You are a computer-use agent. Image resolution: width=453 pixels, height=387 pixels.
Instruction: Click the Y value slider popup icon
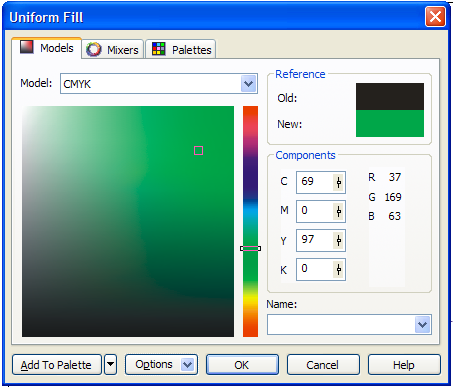click(339, 240)
